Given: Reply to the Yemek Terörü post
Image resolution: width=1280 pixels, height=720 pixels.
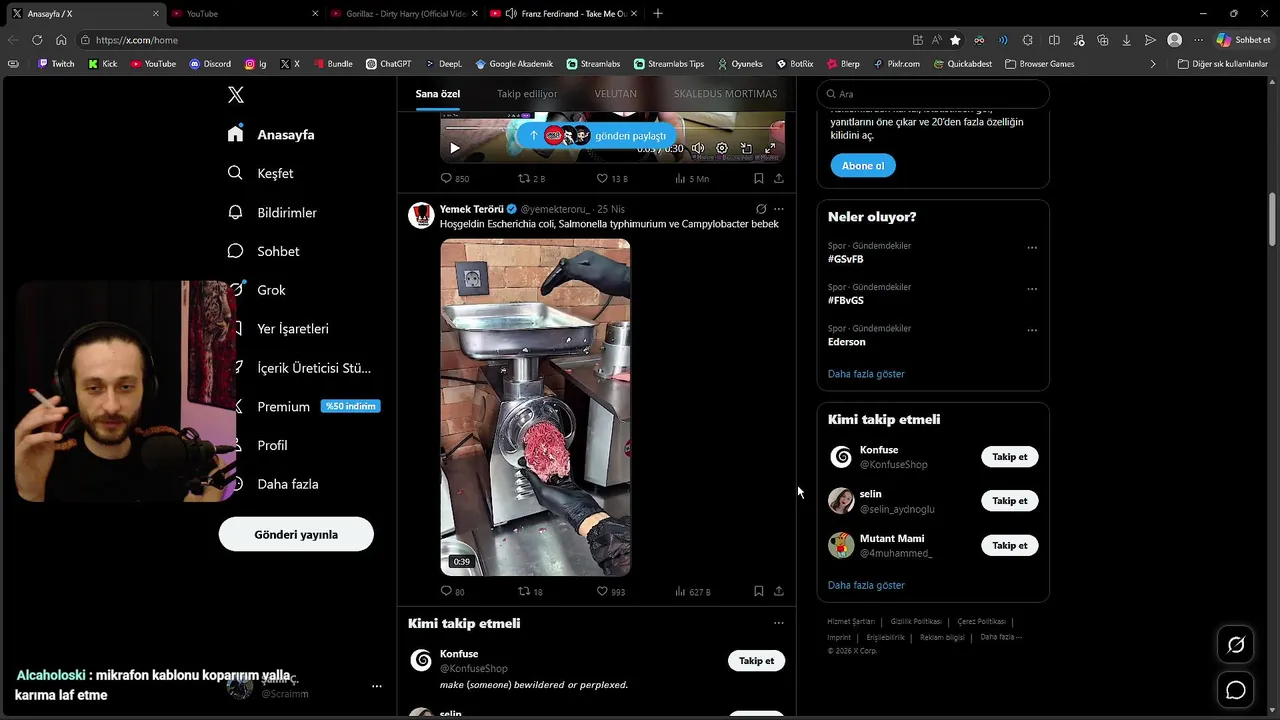Looking at the screenshot, I should coord(453,591).
